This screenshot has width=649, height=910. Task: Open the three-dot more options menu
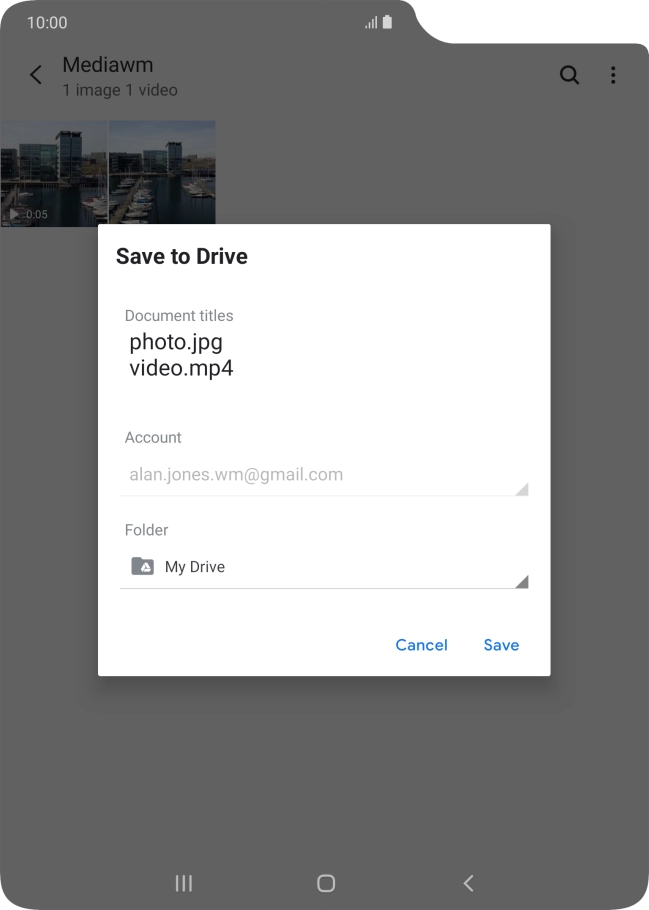pos(613,75)
